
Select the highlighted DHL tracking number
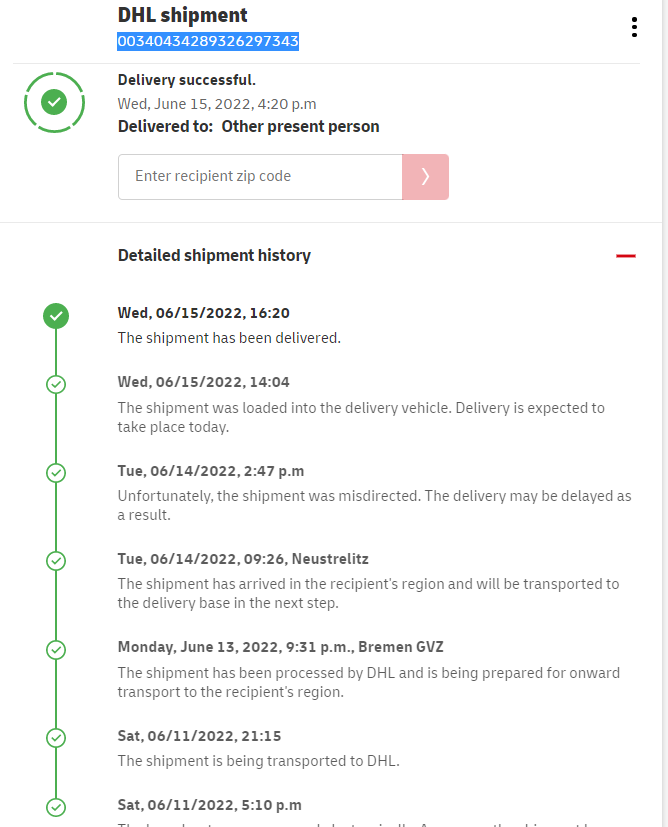tap(208, 41)
